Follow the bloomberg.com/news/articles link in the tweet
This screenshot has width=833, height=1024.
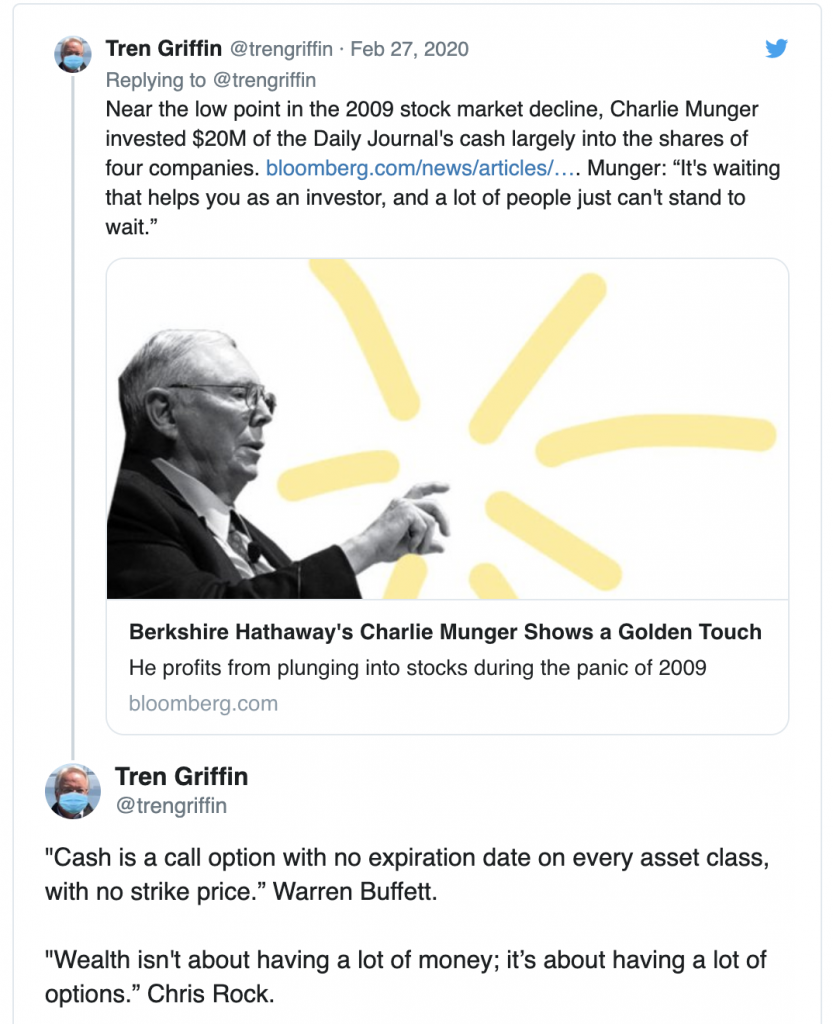pyautogui.click(x=422, y=167)
